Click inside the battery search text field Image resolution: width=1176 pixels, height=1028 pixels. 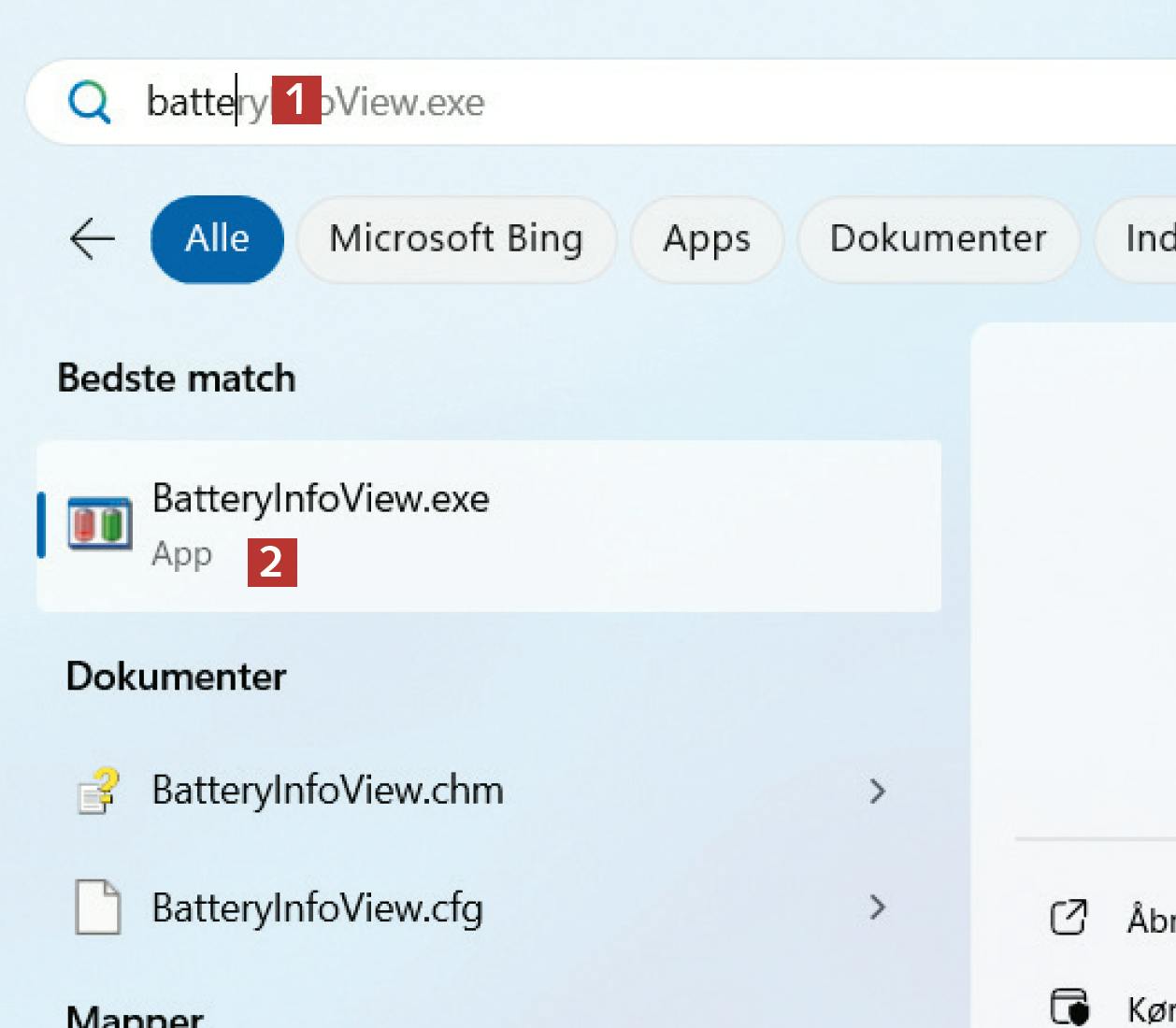click(x=654, y=102)
